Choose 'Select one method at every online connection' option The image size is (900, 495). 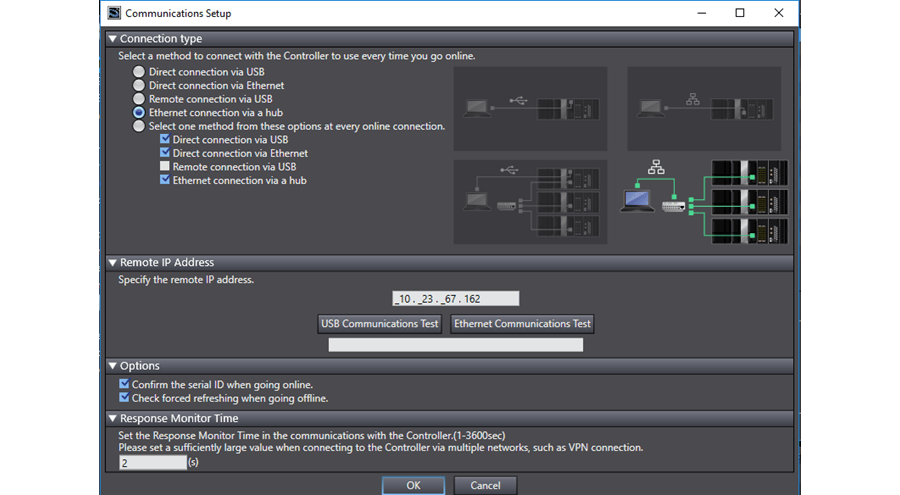[x=139, y=127]
